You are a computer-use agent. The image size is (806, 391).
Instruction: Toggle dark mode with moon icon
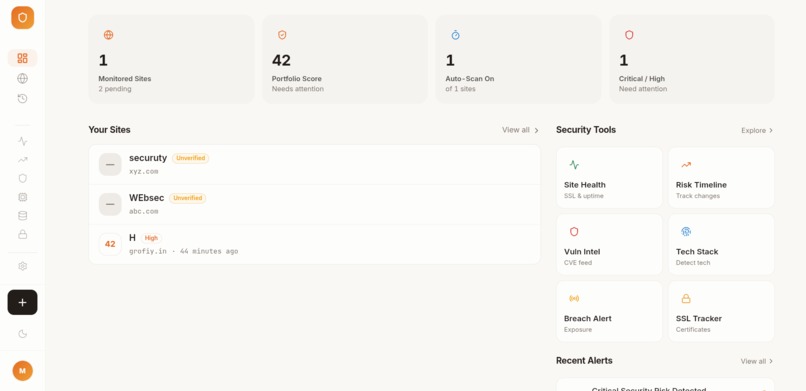(x=23, y=334)
